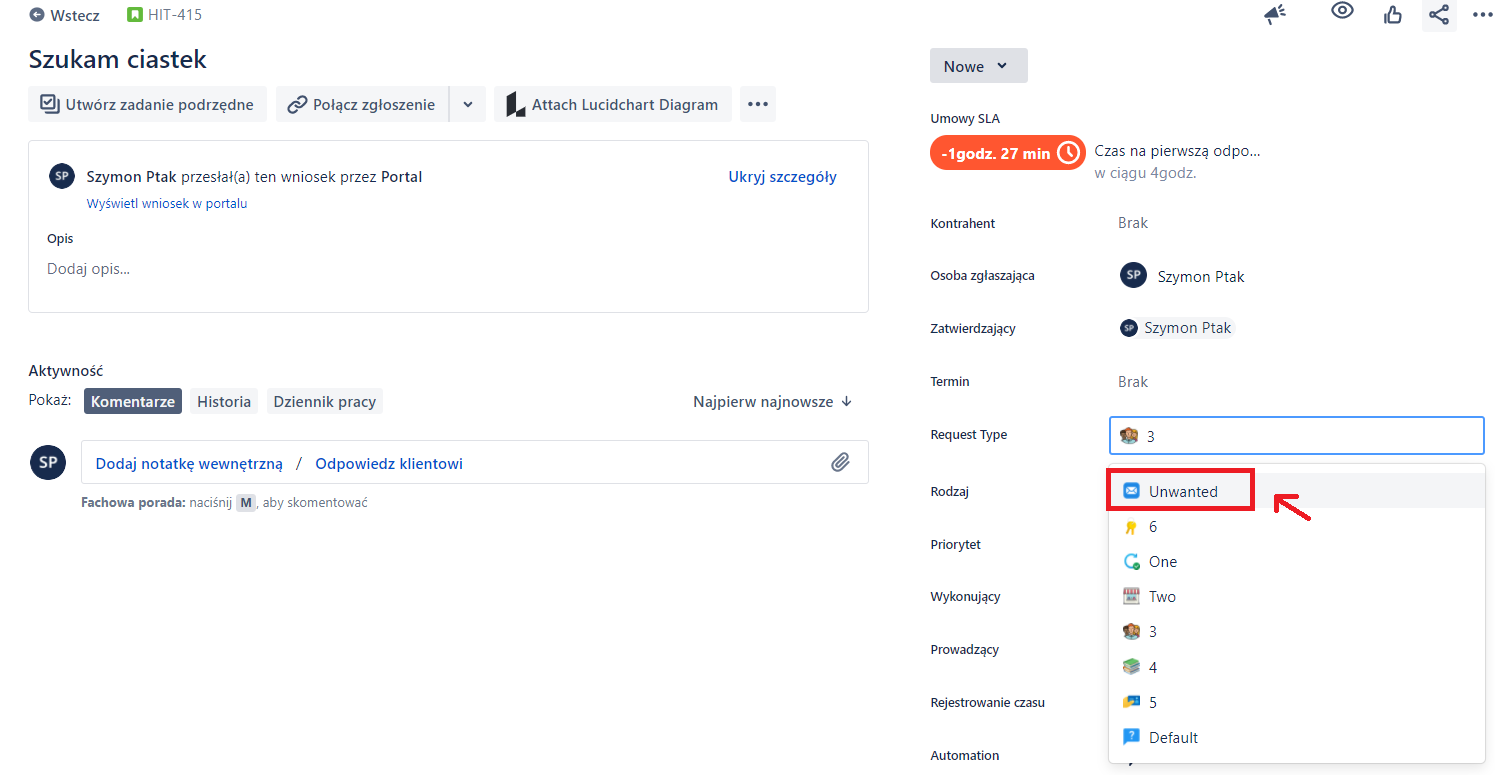Switch to the Dziennik pracy tab

(325, 401)
